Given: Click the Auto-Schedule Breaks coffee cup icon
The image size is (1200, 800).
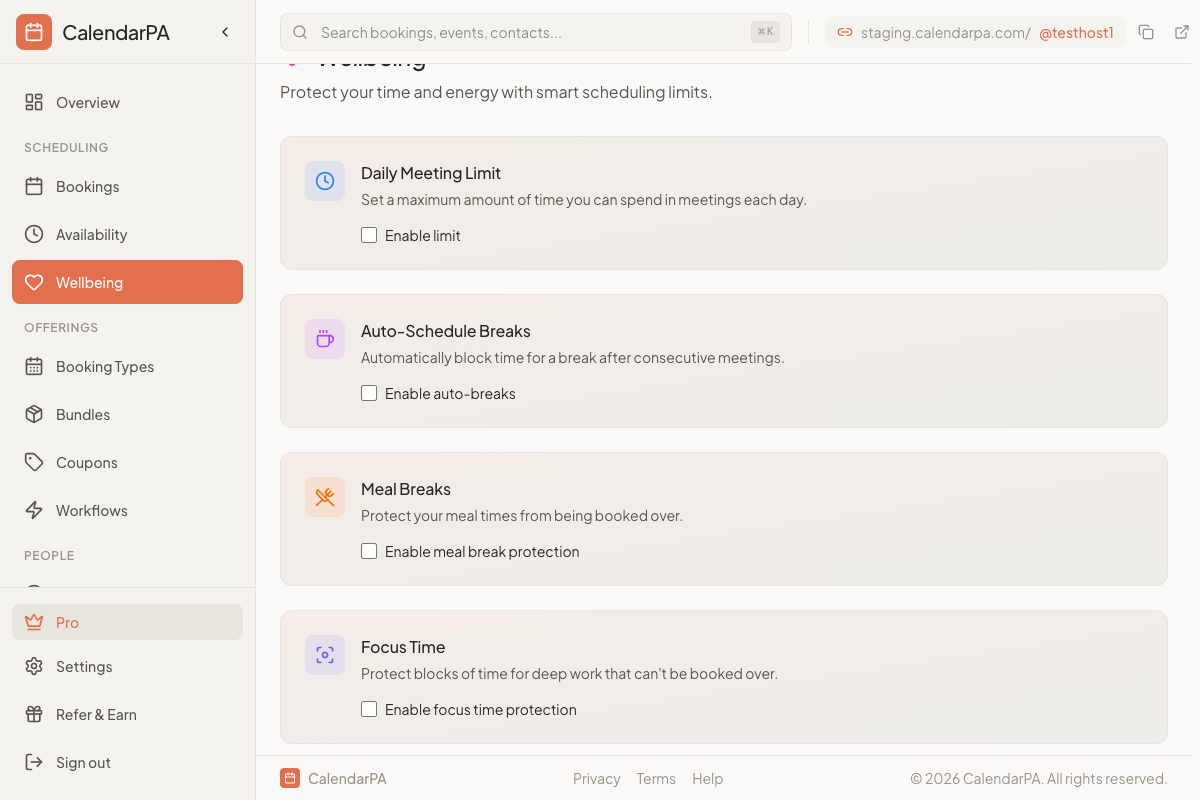Looking at the screenshot, I should point(325,339).
